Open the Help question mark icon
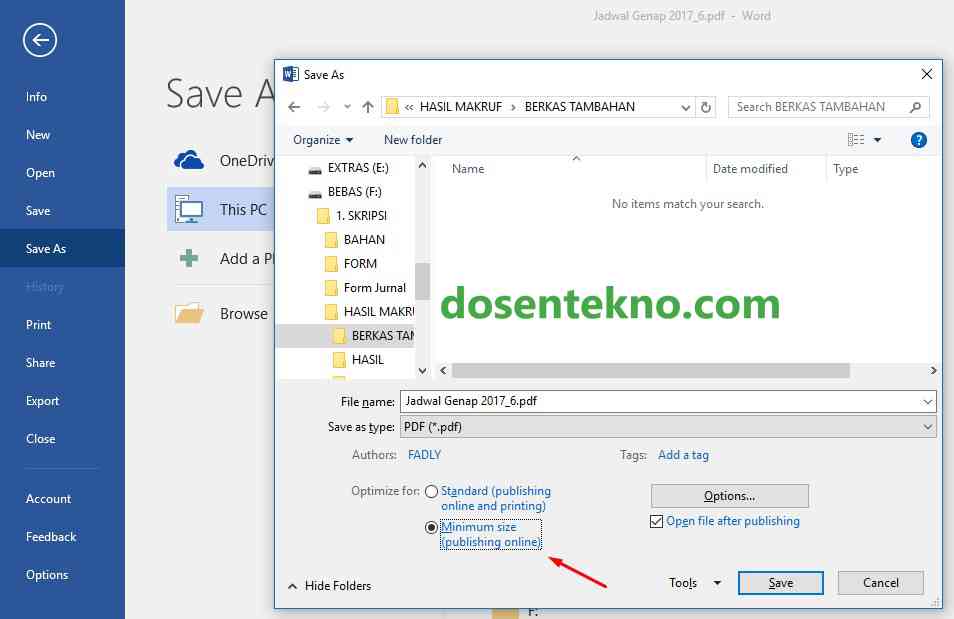 (x=919, y=140)
